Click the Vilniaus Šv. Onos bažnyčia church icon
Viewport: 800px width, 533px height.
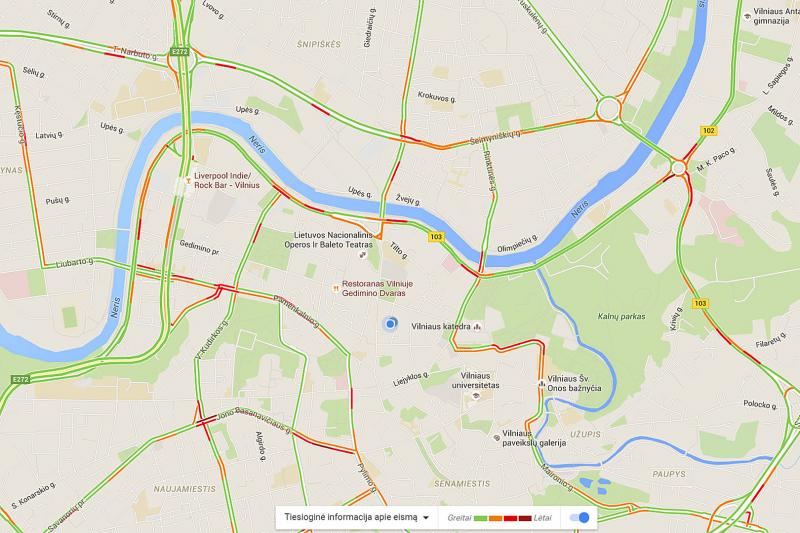pyautogui.click(x=541, y=384)
